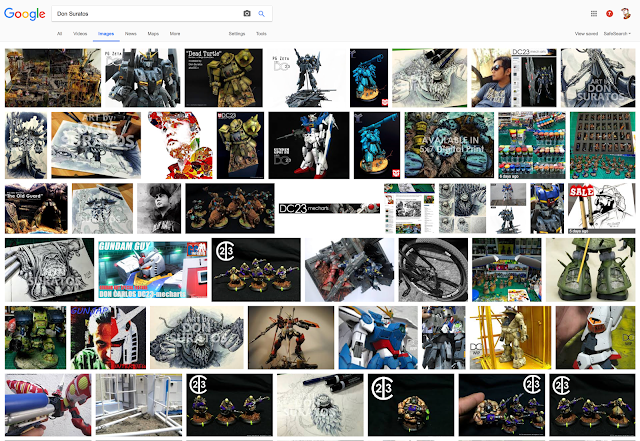This screenshot has height=441, width=640.
Task: Open the Settings menu
Action: [x=237, y=33]
